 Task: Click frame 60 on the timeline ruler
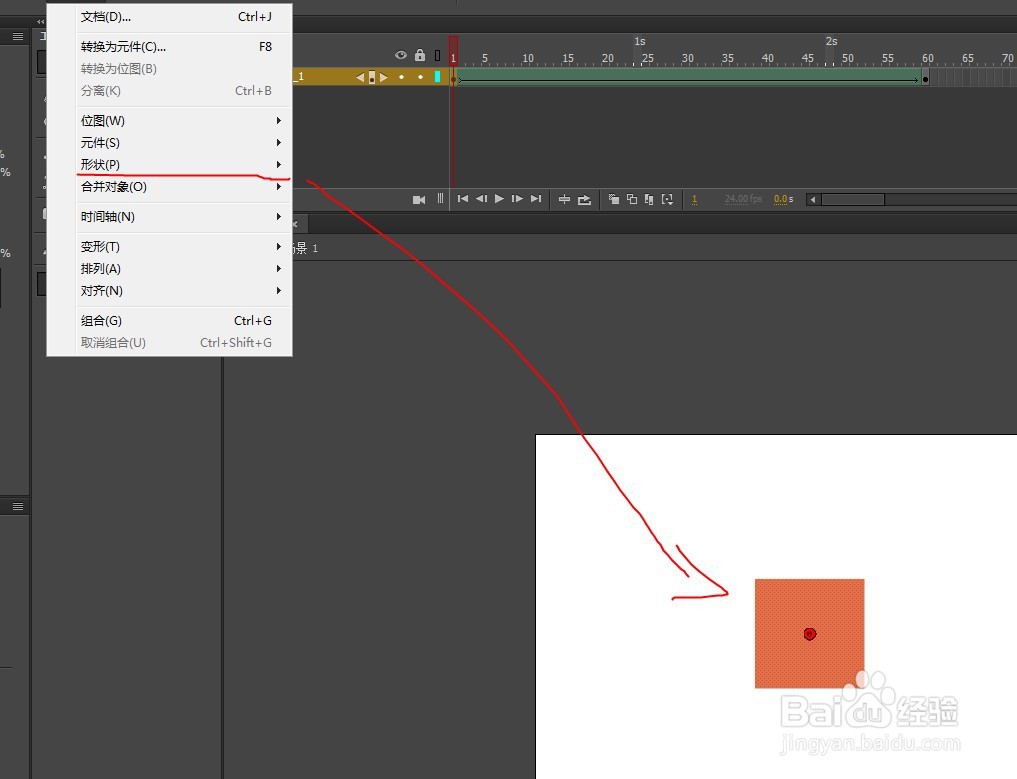[x=928, y=58]
